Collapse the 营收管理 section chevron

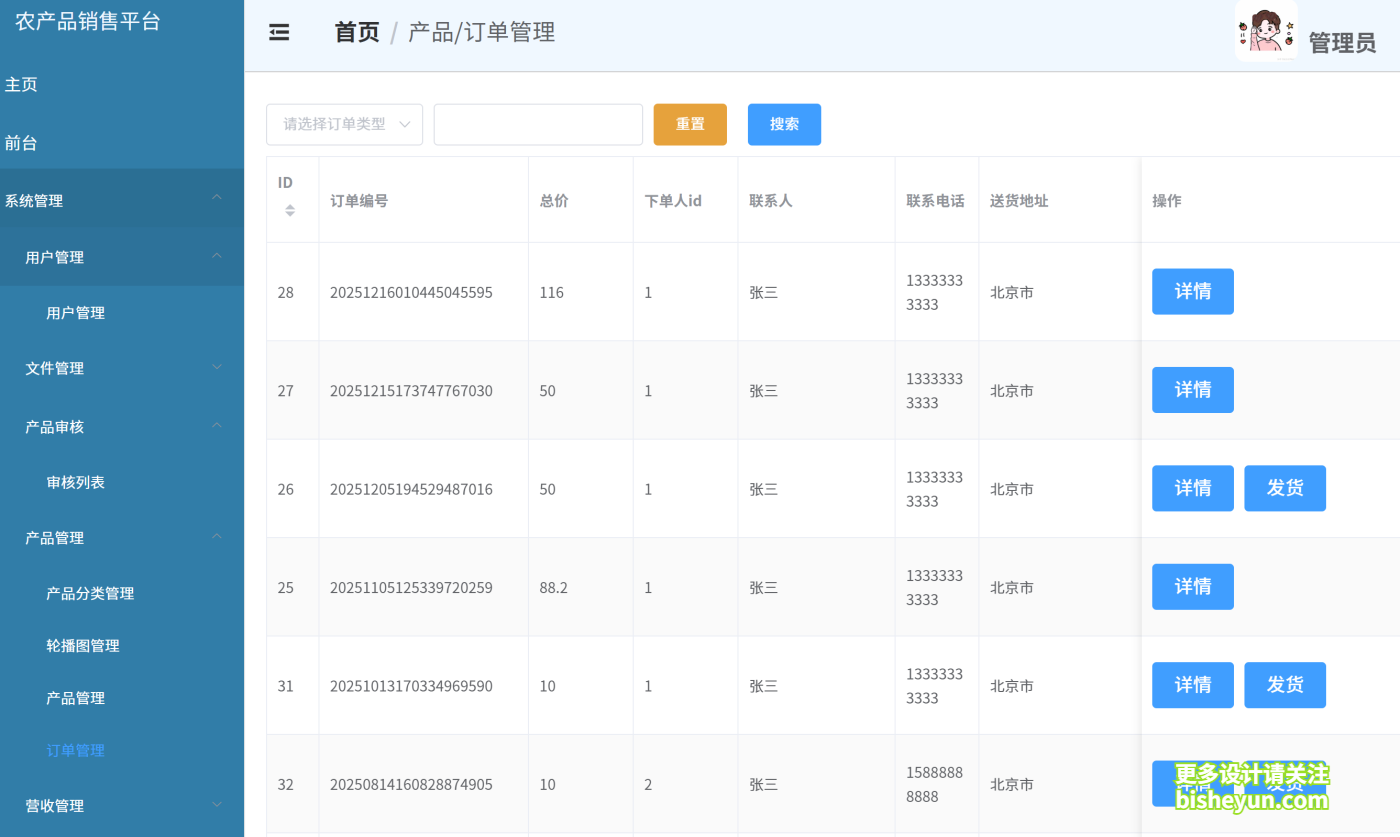point(217,805)
